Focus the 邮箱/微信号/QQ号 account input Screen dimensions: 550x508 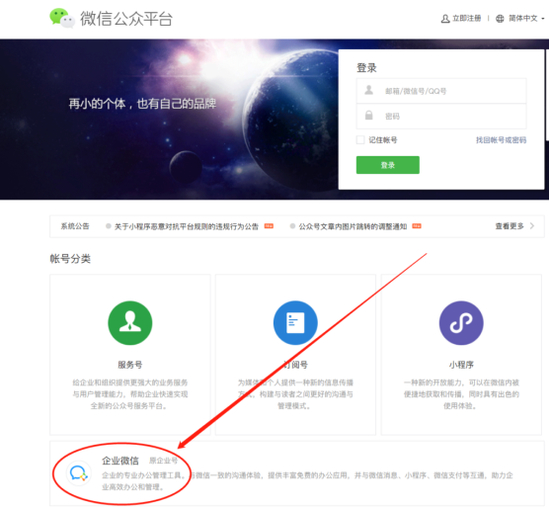[441, 91]
